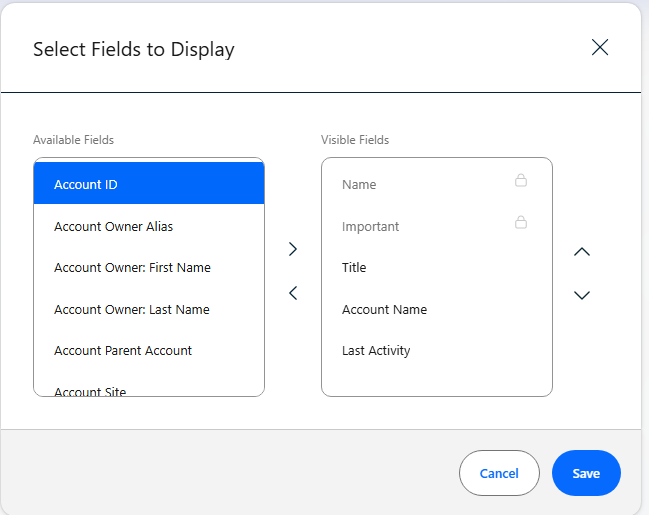Viewport: 649px width, 515px height.
Task: Select Title in Visible Fields list
Action: pos(437,267)
